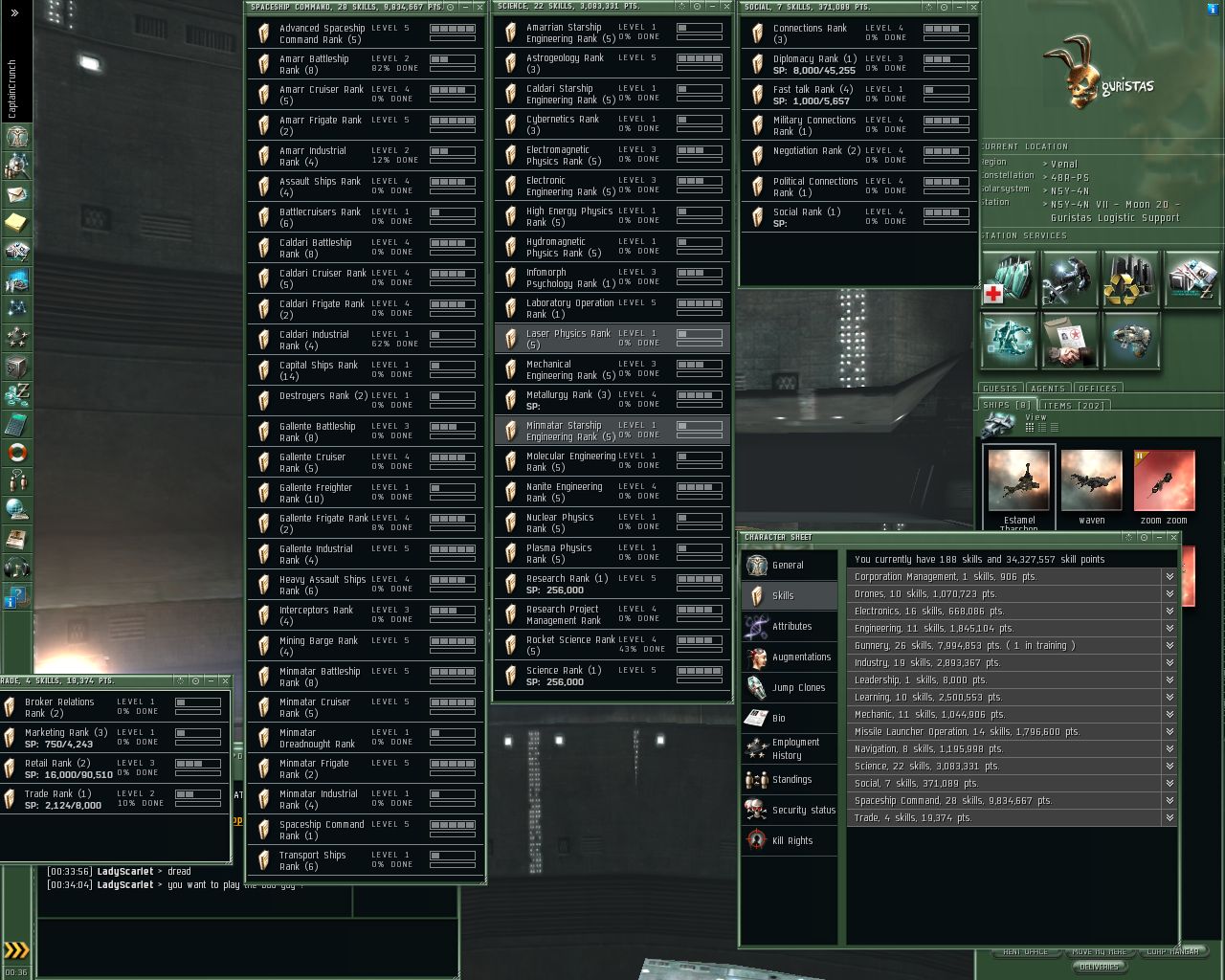The height and width of the screenshot is (980, 1225).
Task: Click the Corp Hangar button
Action: (1172, 952)
